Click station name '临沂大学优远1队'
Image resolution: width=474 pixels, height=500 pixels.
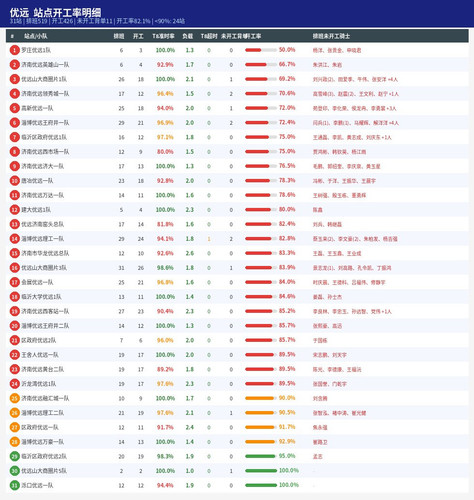click(x=41, y=297)
